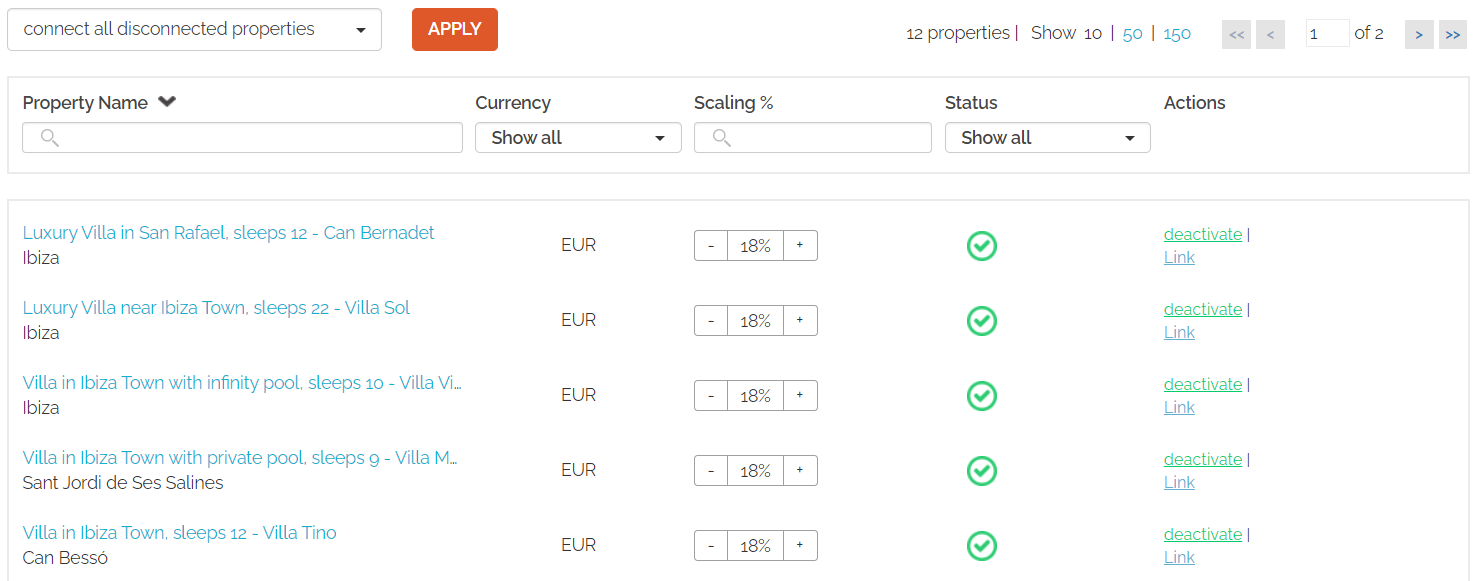Sort by Property Name chevron
Image resolution: width=1476 pixels, height=581 pixels.
(167, 102)
